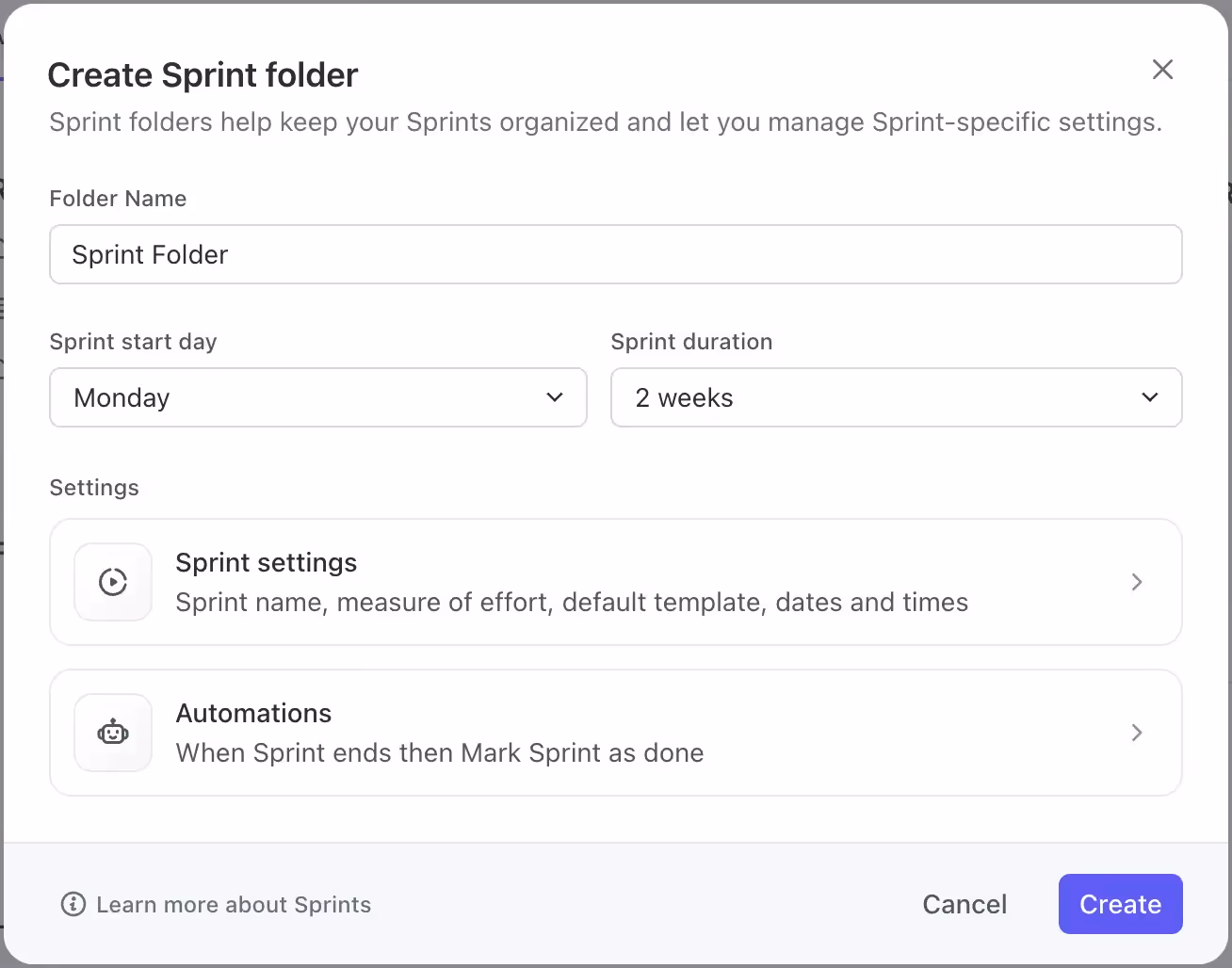1232x968 pixels.
Task: Select the Sprint Folder name text
Action: [x=150, y=254]
